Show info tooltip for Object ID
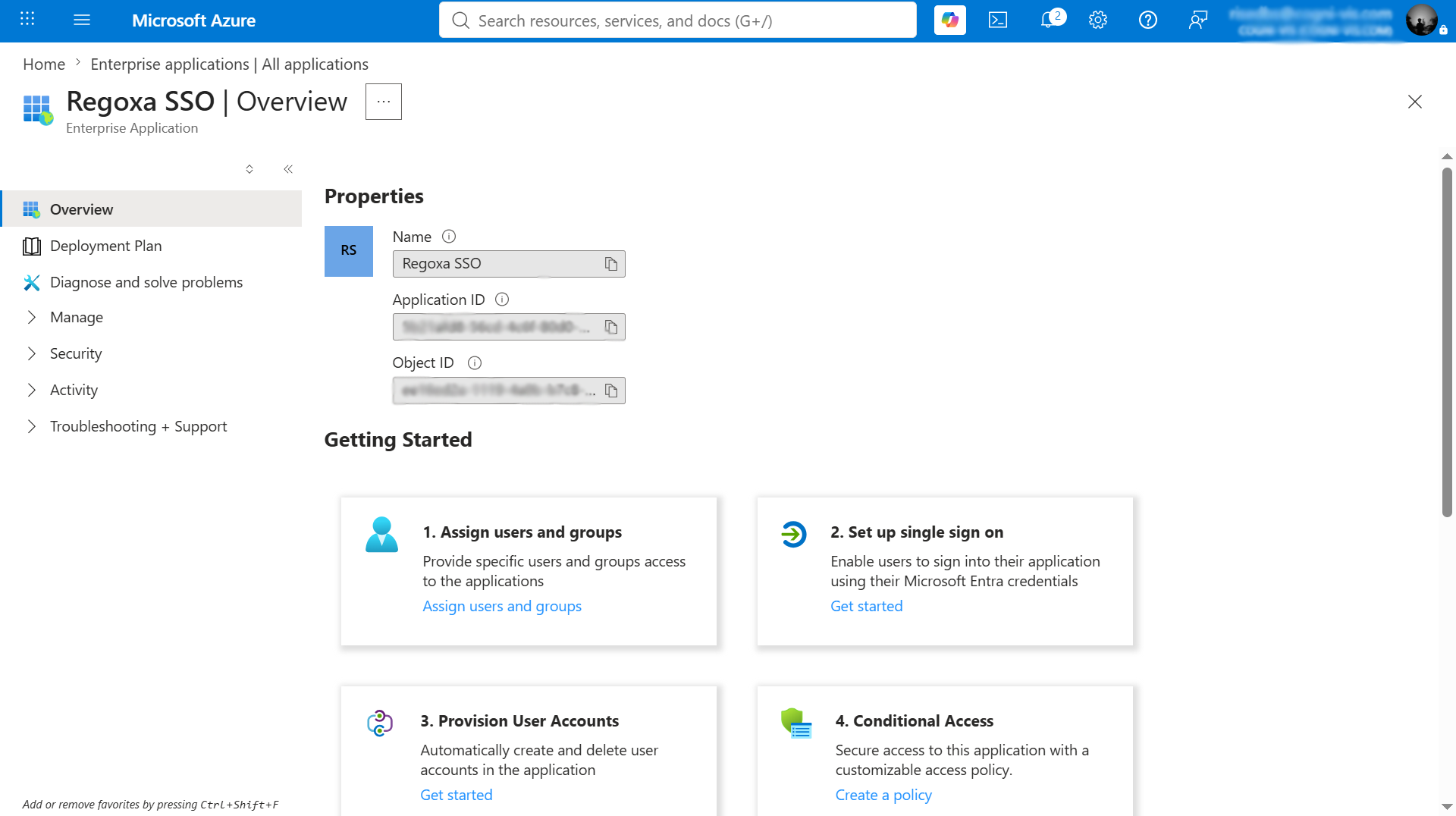The width and height of the screenshot is (1456, 816). point(475,363)
